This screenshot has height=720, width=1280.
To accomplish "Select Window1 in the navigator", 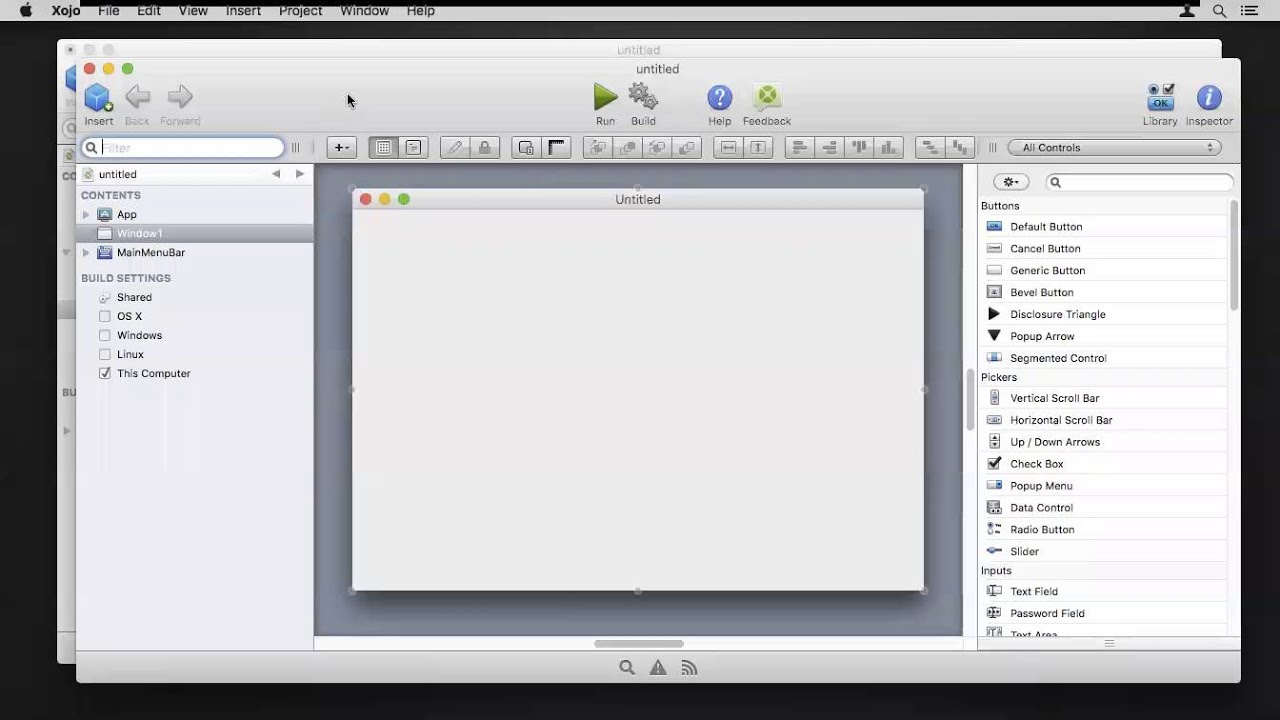I will (x=195, y=233).
